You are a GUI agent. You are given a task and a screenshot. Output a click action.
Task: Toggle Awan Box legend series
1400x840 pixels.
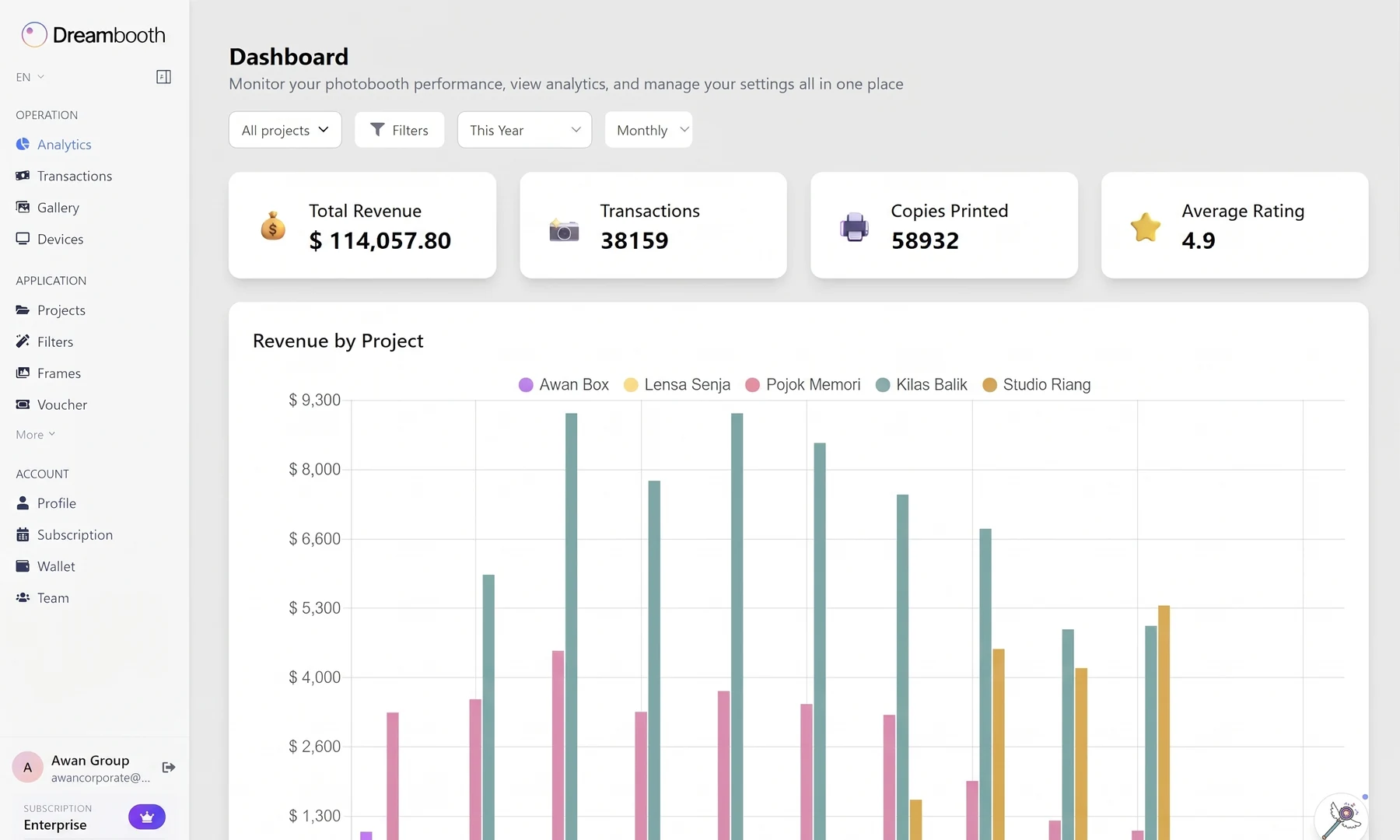tap(564, 385)
